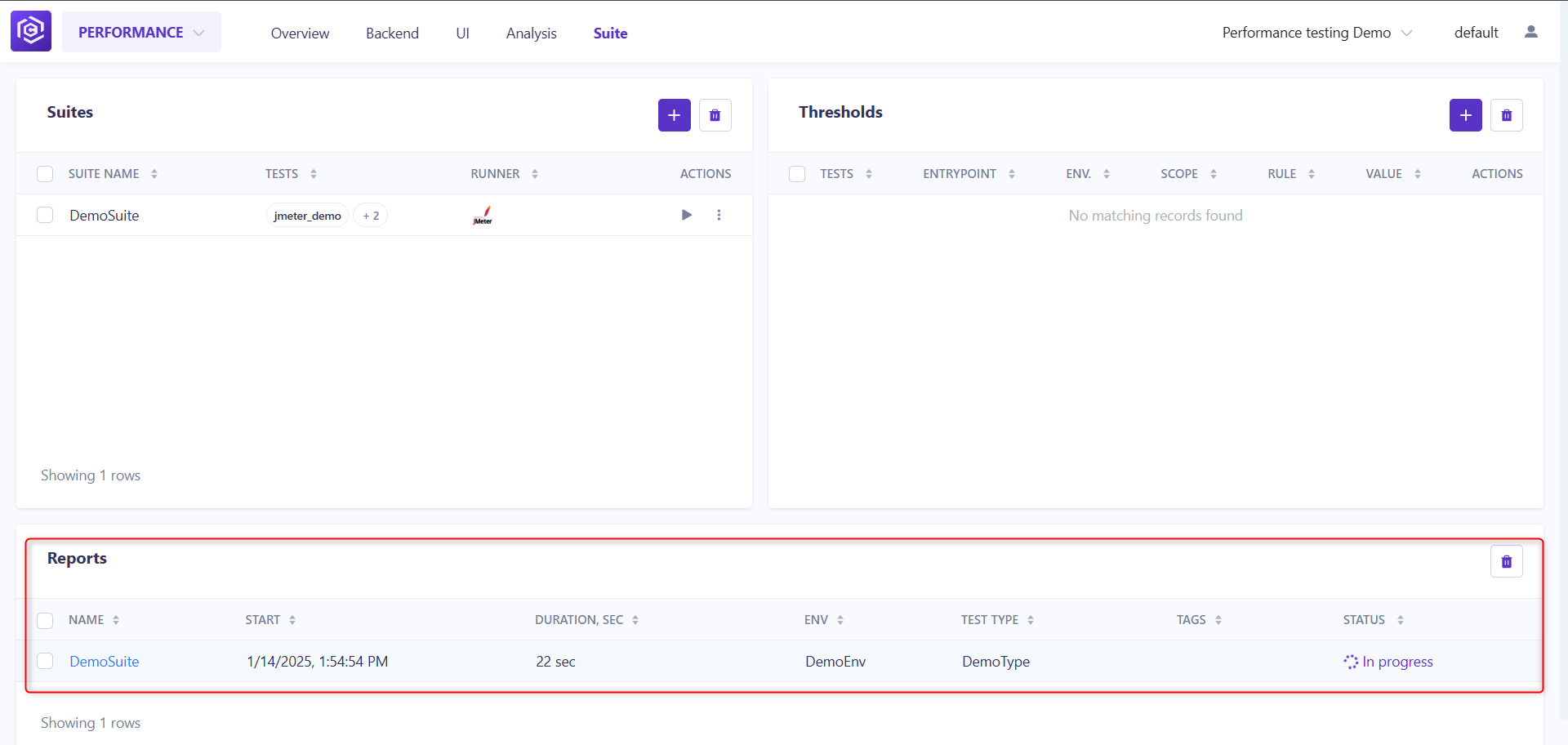The height and width of the screenshot is (745, 1568).
Task: Check the DemoSuite report row checkbox
Action: (x=45, y=661)
